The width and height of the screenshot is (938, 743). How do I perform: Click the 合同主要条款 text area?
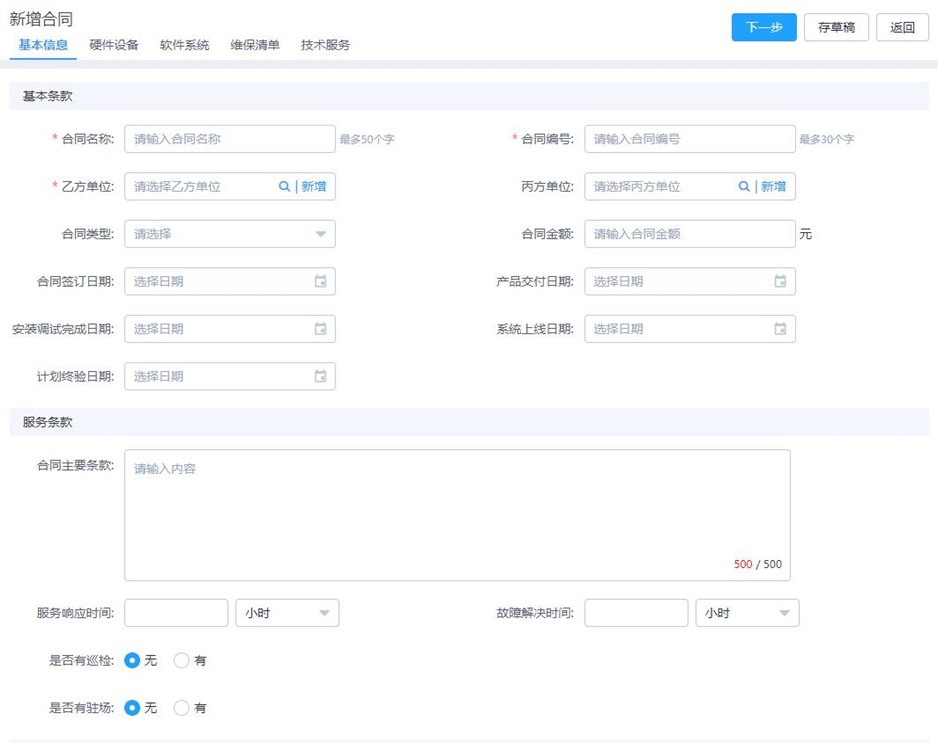click(457, 515)
